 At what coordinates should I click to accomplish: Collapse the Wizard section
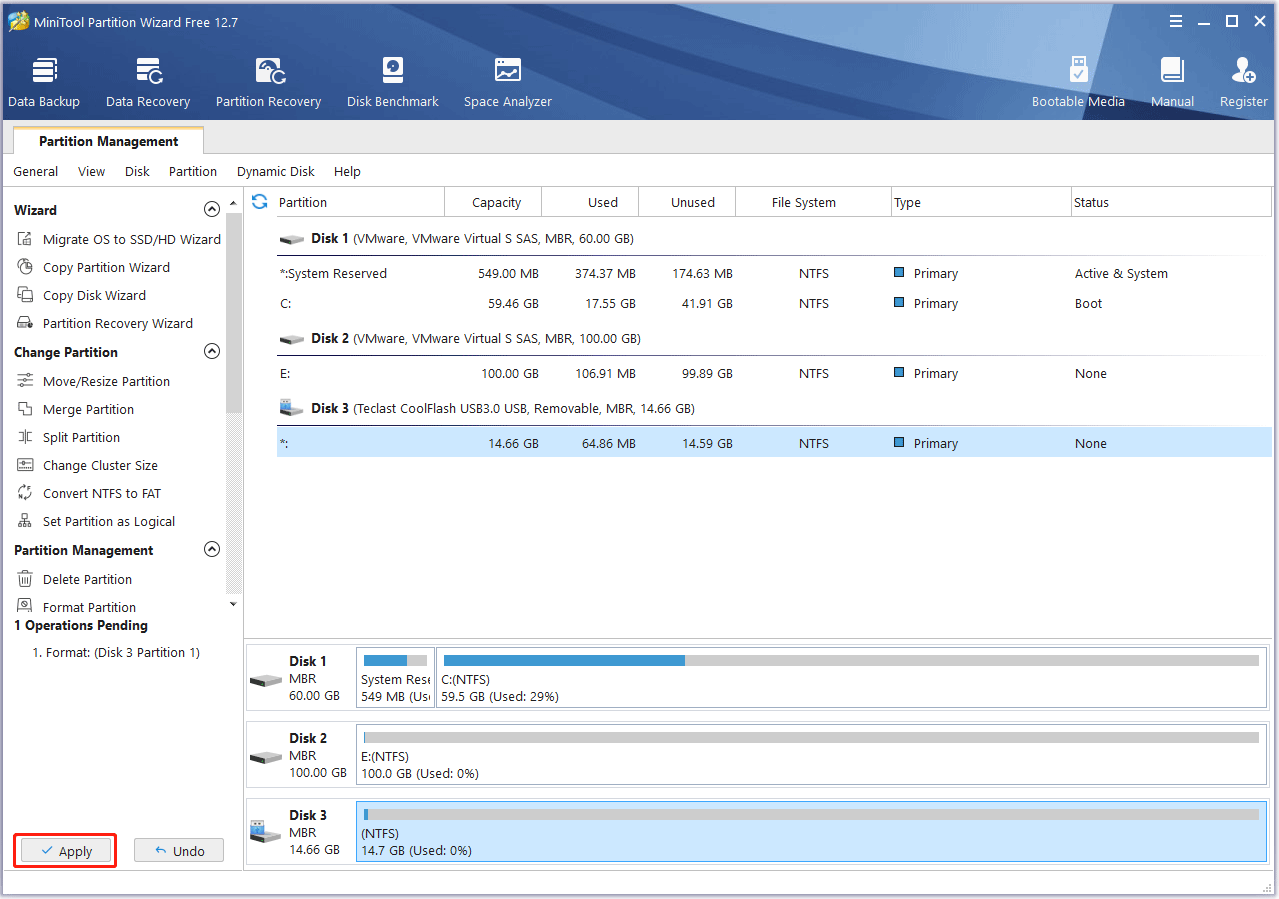tap(211, 209)
